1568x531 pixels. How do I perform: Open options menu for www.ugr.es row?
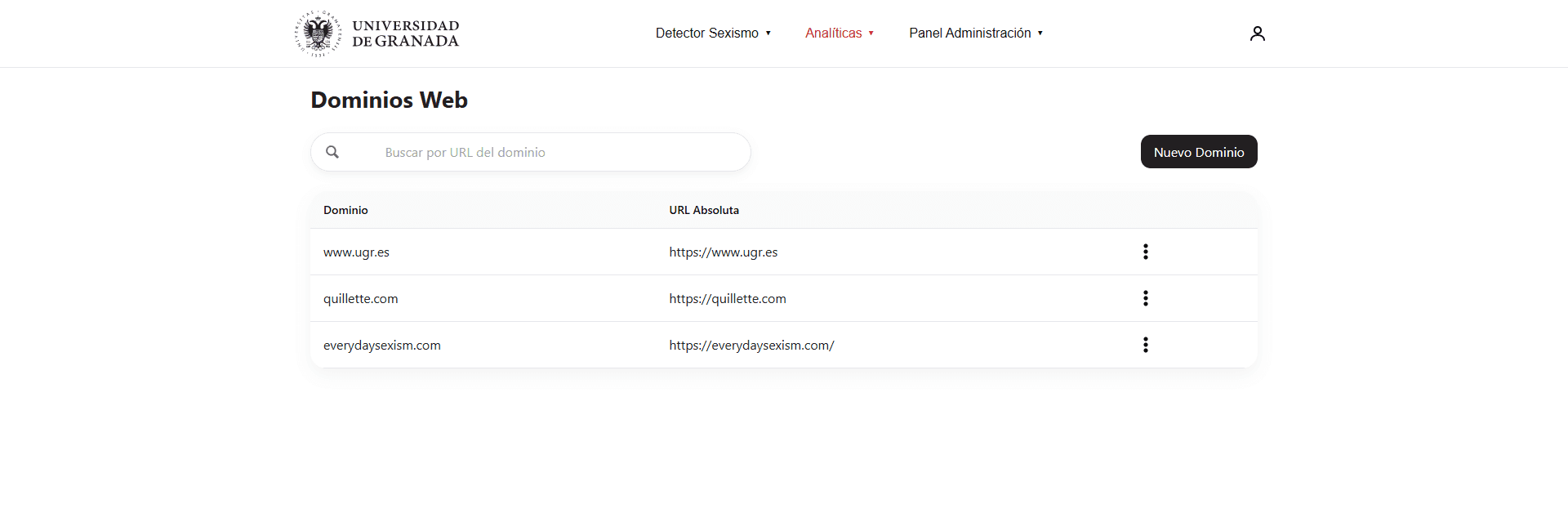coord(1146,252)
